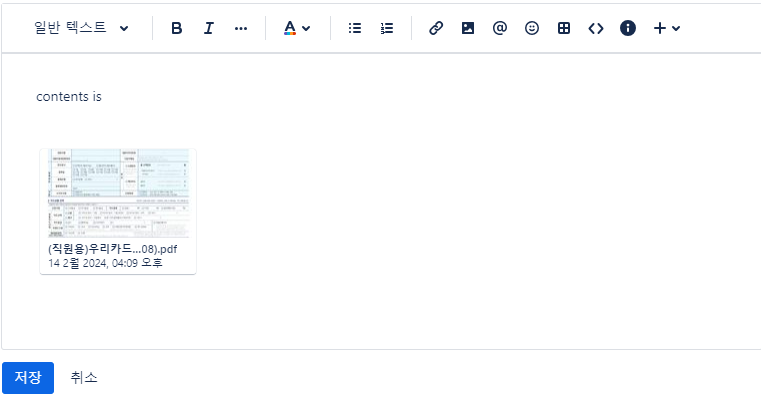This screenshot has height=406, width=761.
Task: Insert a code snippet
Action: tap(596, 28)
